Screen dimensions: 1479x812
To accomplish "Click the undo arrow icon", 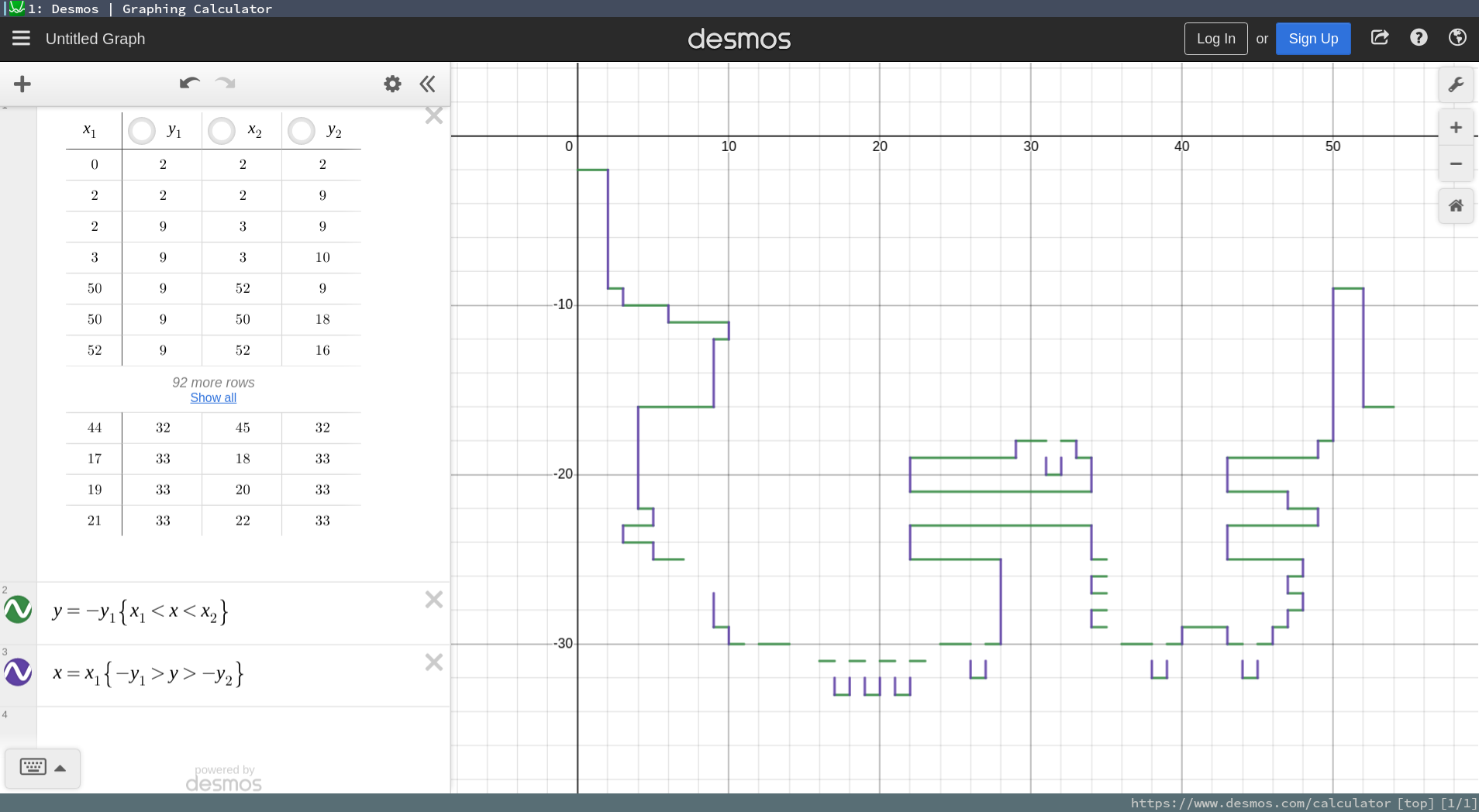I will (188, 84).
